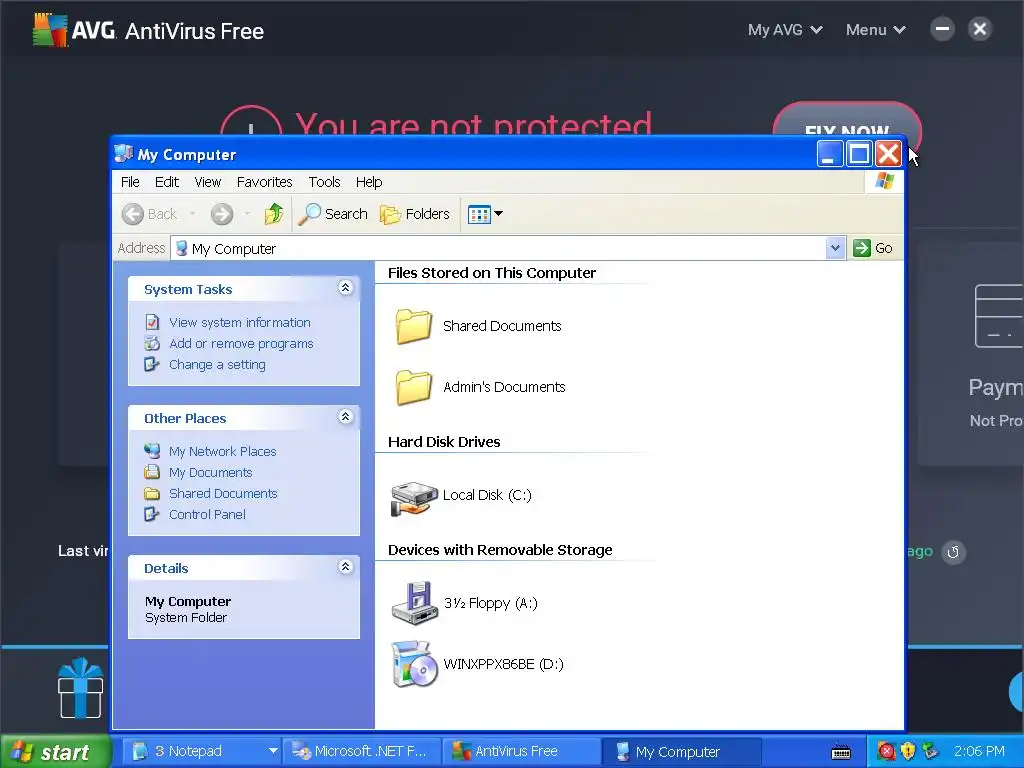Click the Control Panel sidebar icon
1024x768 pixels.
click(152, 514)
